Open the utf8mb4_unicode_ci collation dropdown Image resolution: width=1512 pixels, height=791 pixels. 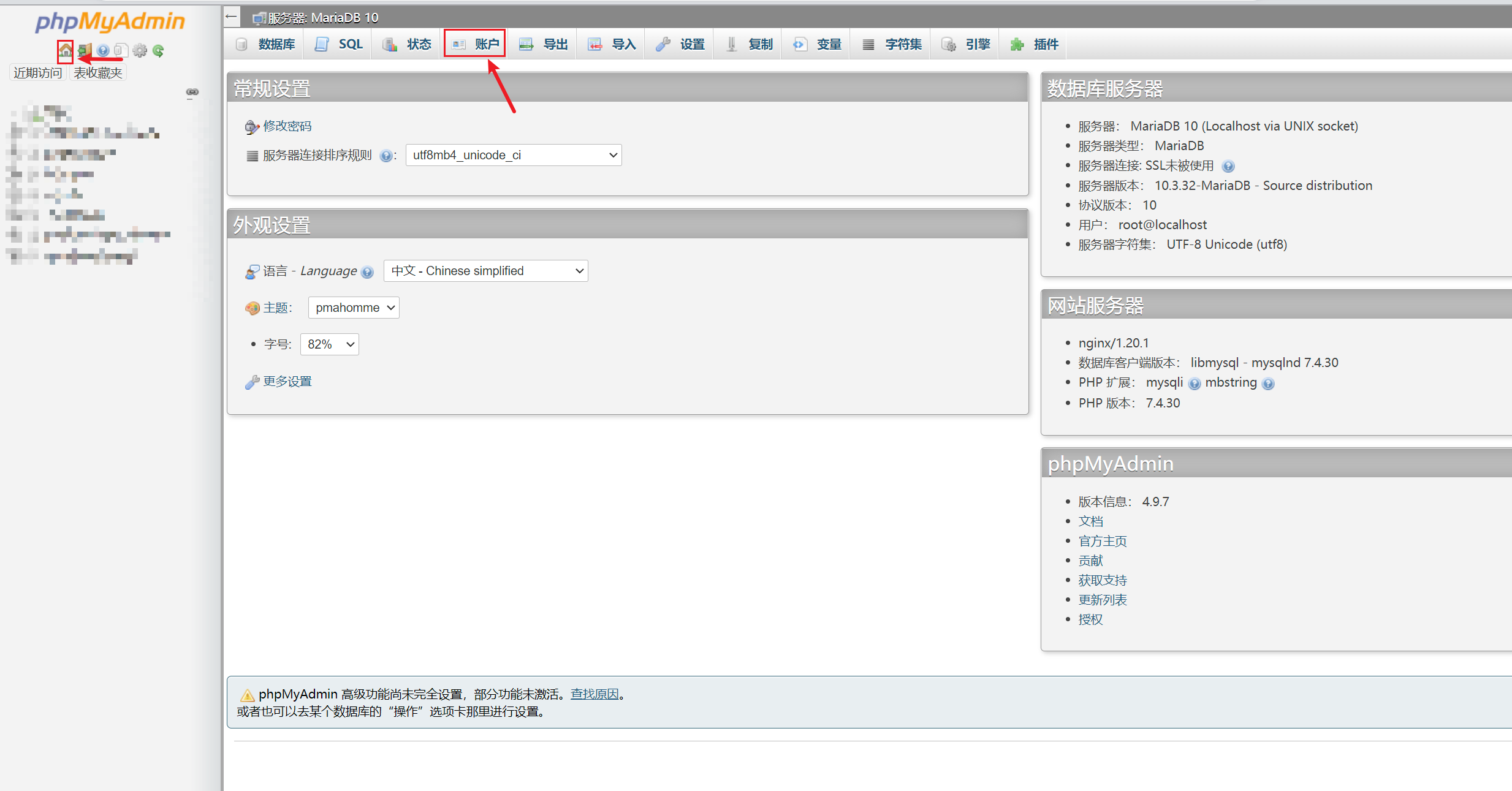[514, 155]
